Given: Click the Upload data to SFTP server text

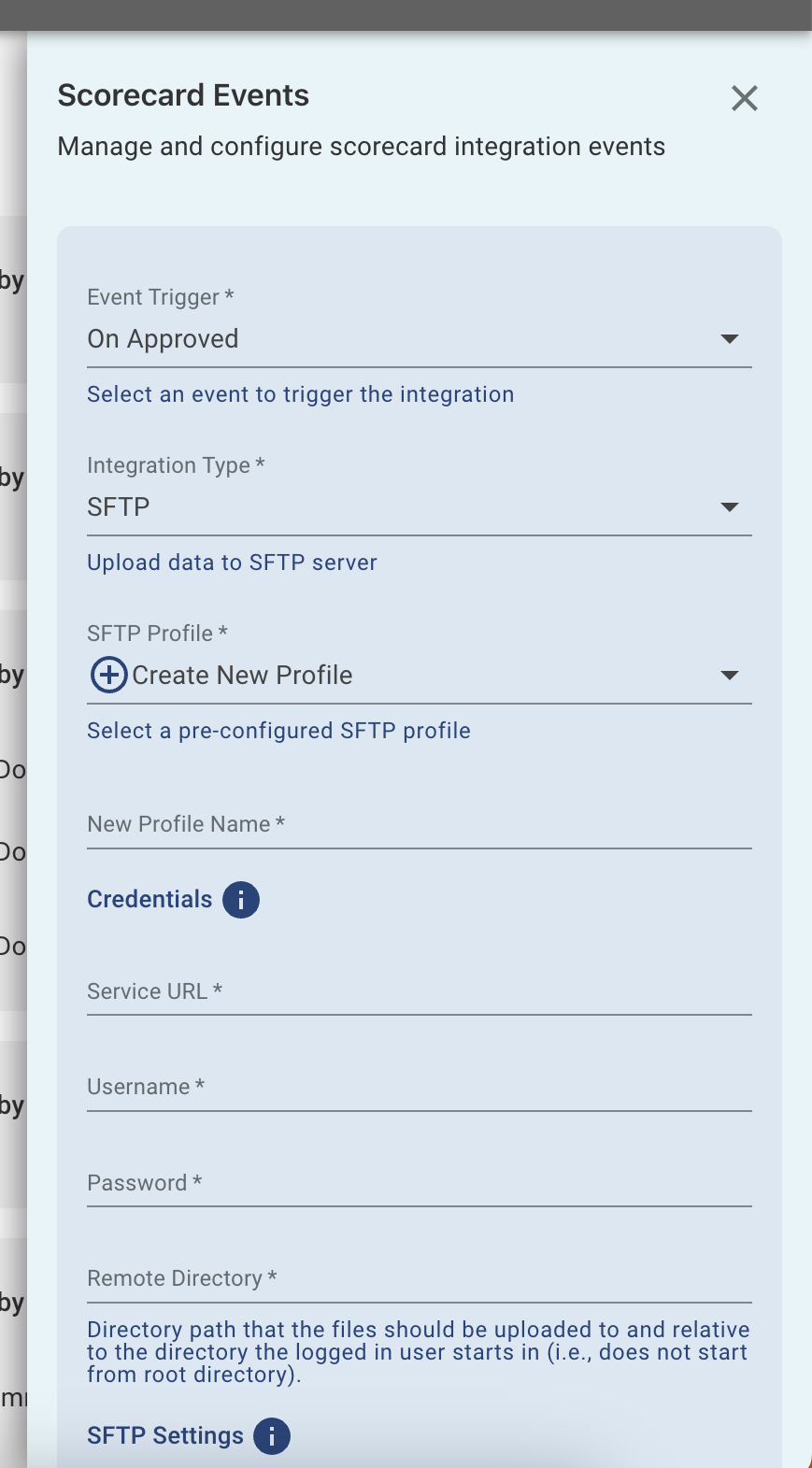Looking at the screenshot, I should (232, 562).
